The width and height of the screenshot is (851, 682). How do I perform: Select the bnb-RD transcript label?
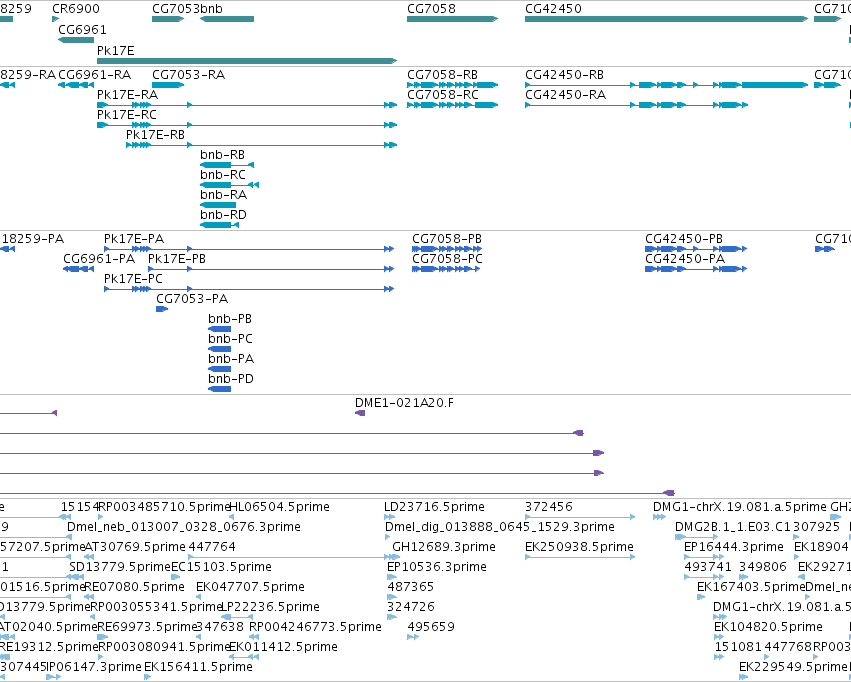224,214
